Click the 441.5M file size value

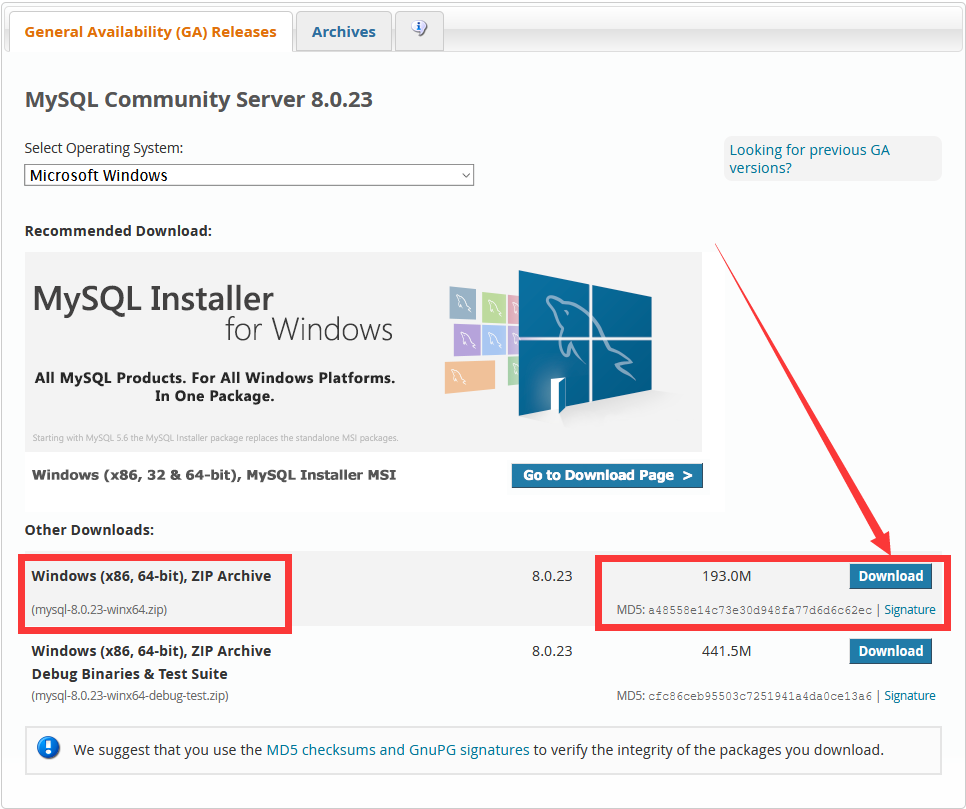click(x=726, y=651)
